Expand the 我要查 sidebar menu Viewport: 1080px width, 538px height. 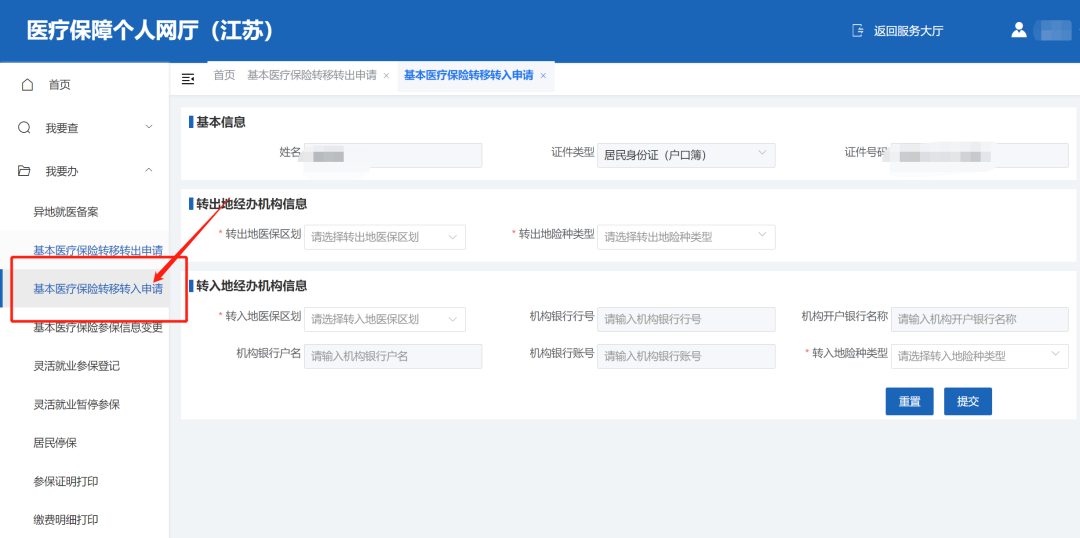tap(149, 128)
